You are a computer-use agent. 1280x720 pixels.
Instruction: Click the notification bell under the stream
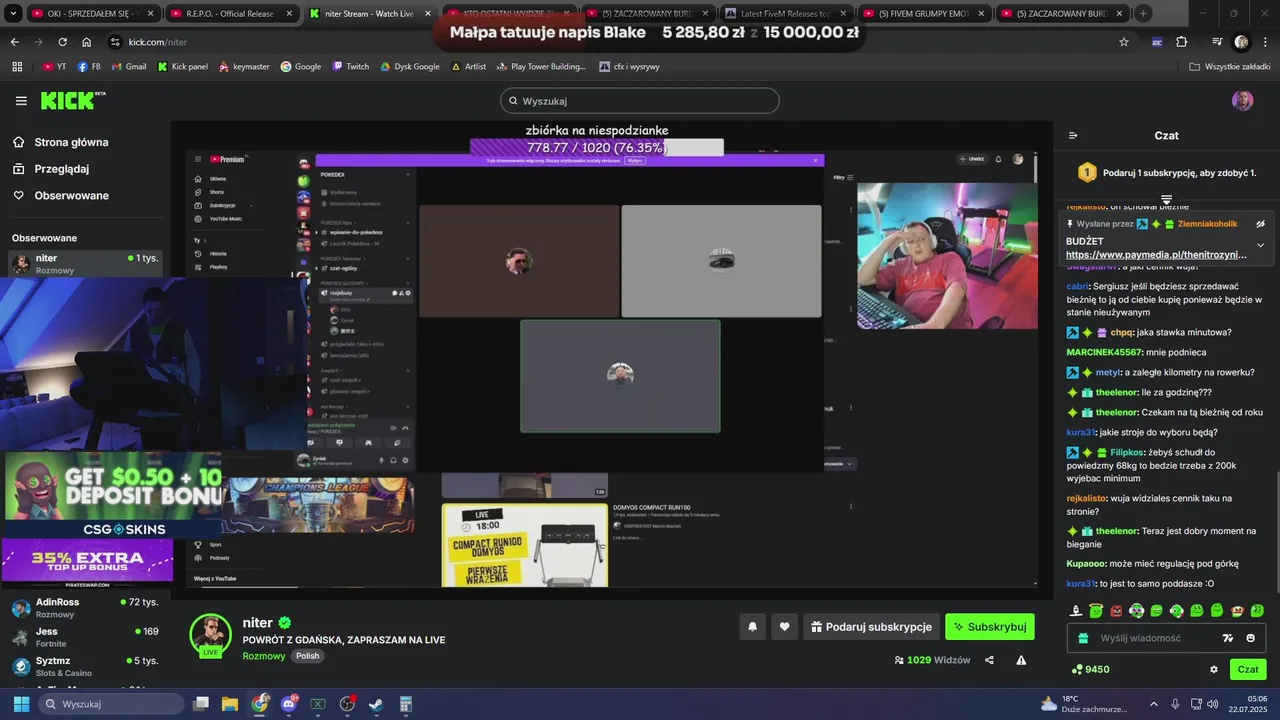tap(752, 627)
